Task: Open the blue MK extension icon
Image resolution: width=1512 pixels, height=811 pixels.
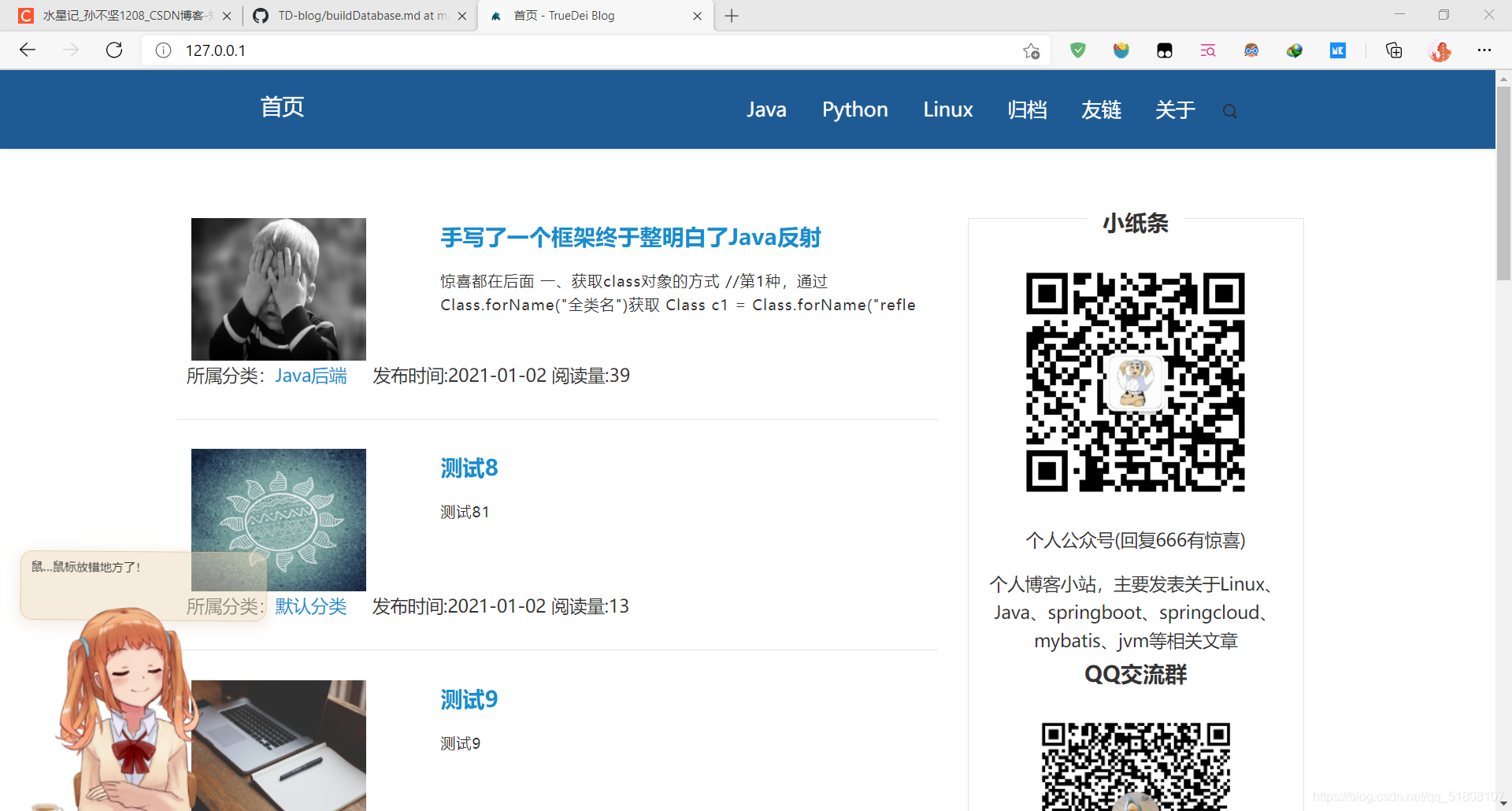Action: pyautogui.click(x=1338, y=50)
